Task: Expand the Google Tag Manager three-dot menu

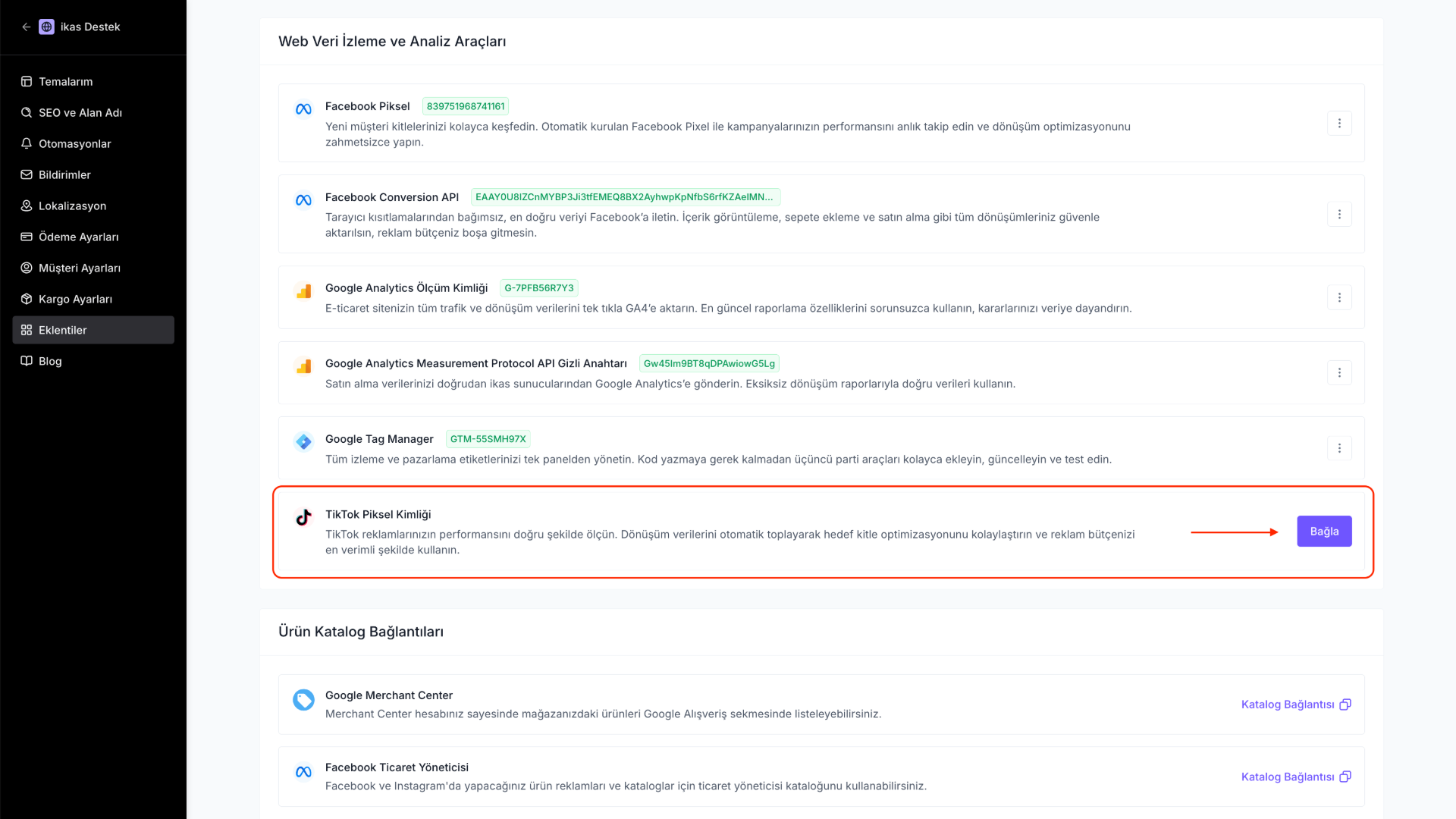Action: [x=1339, y=448]
